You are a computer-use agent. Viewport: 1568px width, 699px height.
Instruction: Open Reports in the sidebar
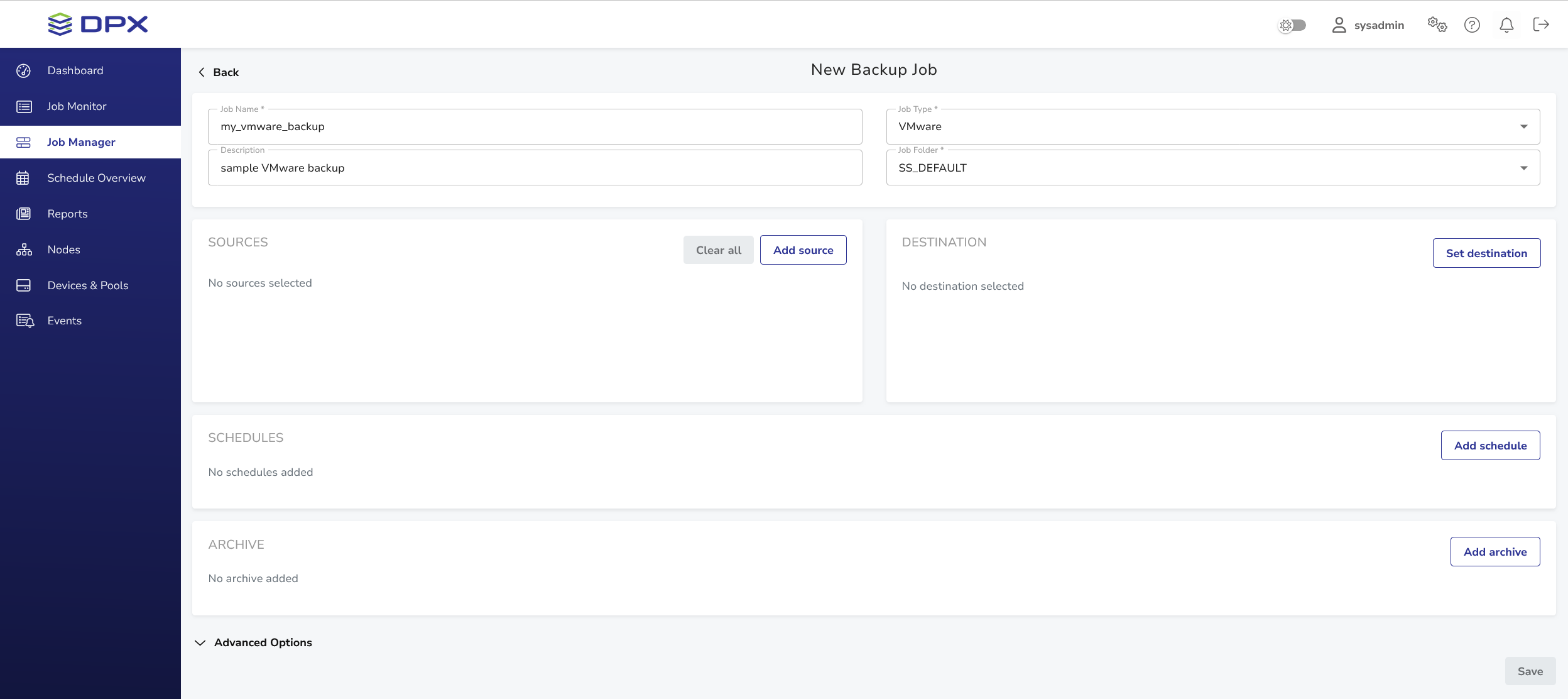(67, 214)
